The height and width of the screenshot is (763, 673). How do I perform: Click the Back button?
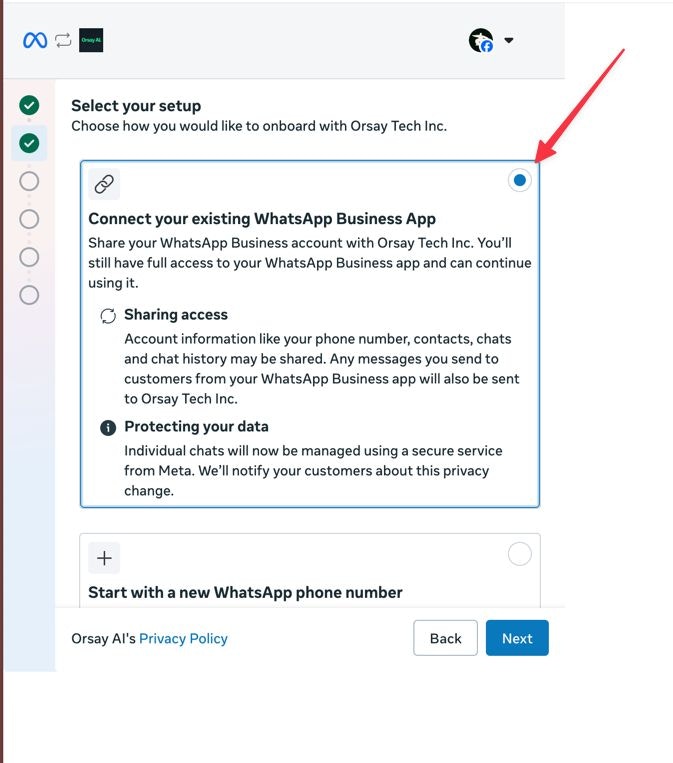(445, 638)
